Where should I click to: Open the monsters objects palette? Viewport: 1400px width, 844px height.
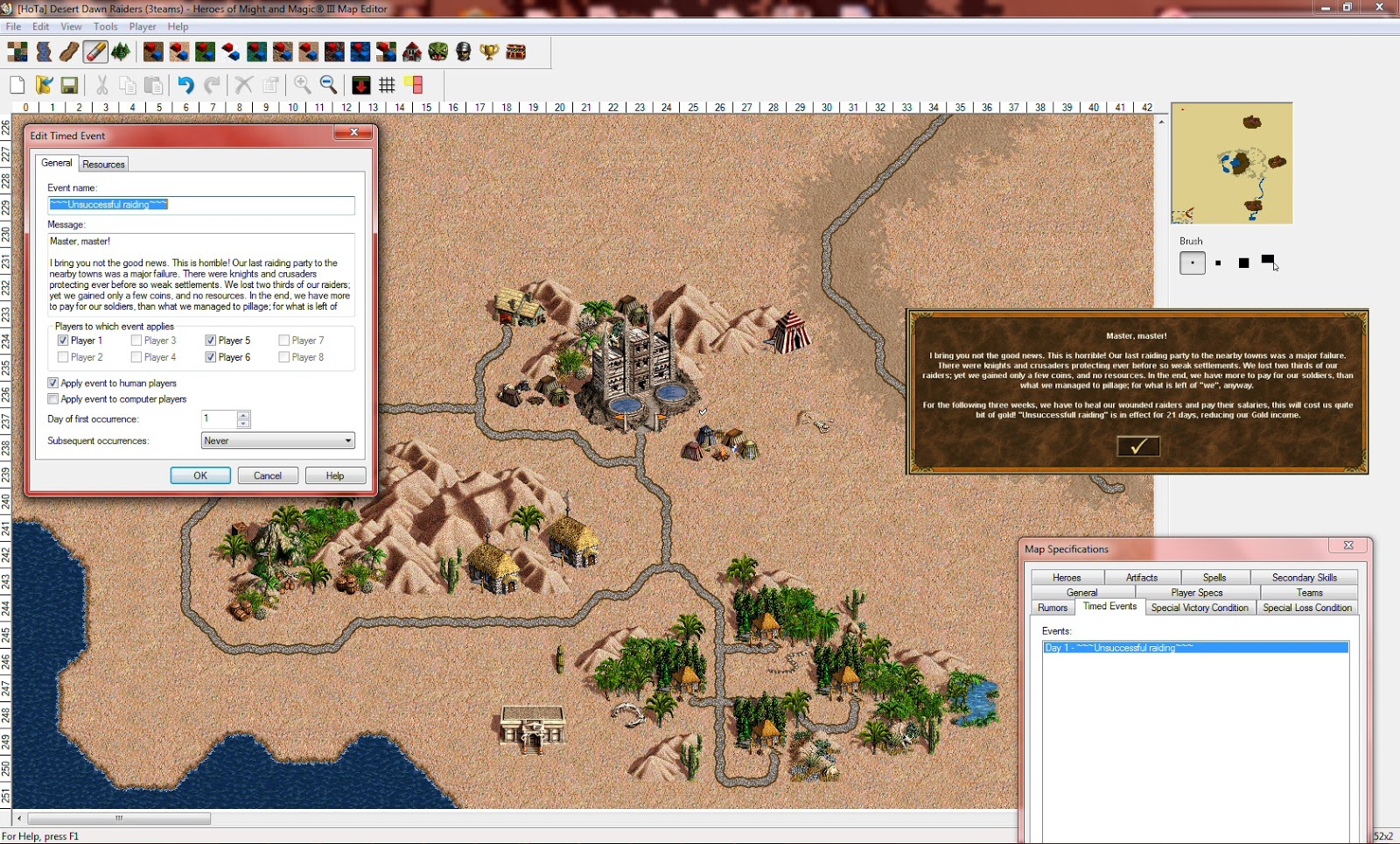pos(437,53)
